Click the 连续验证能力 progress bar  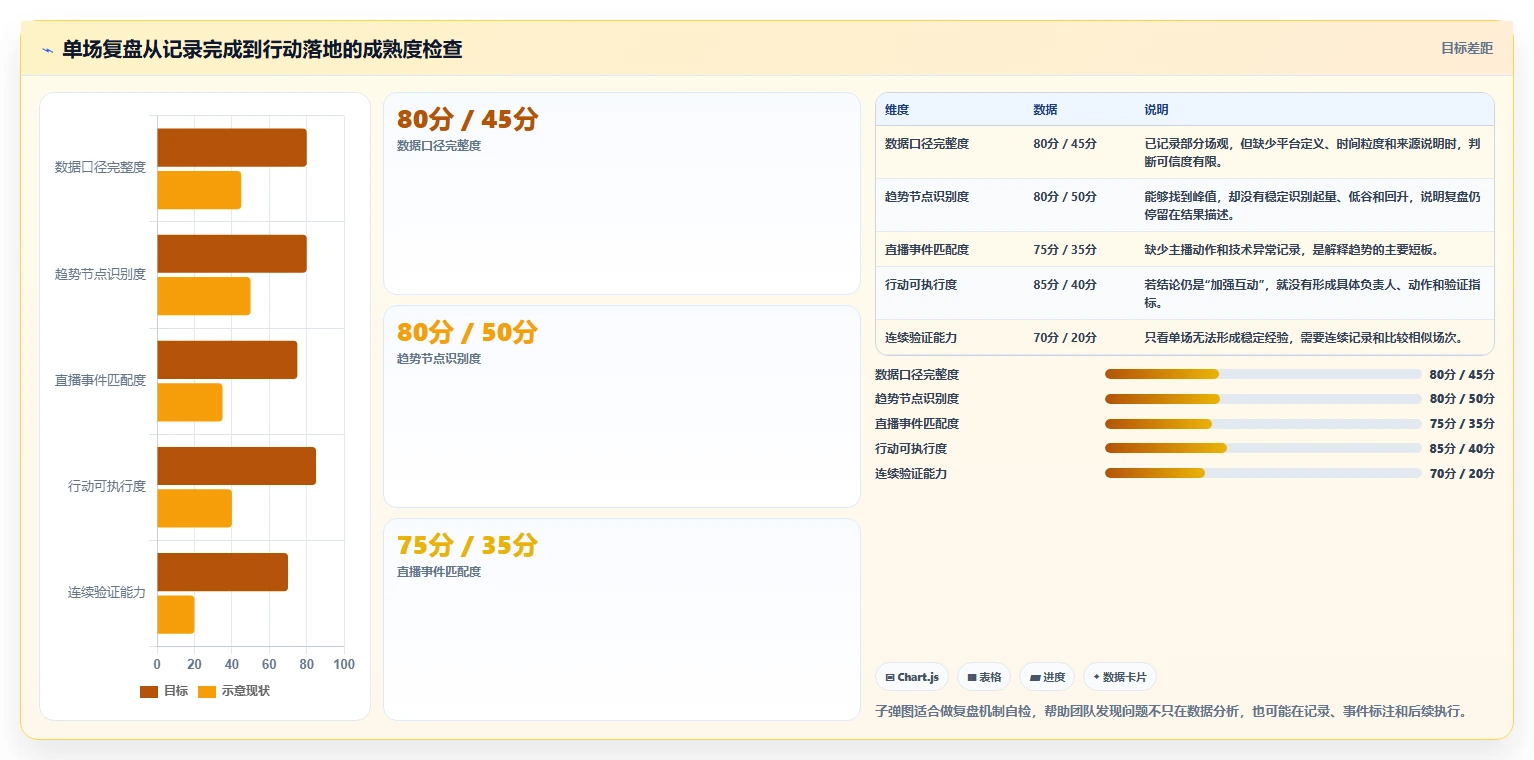coord(1263,473)
